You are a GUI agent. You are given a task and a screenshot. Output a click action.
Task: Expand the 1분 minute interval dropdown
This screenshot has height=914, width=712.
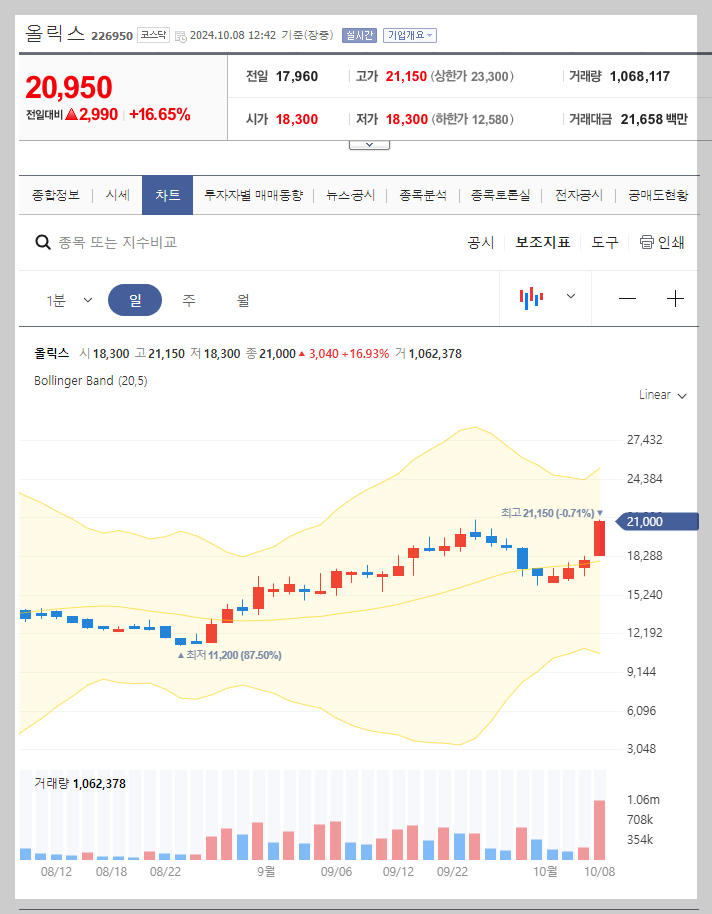[x=68, y=300]
